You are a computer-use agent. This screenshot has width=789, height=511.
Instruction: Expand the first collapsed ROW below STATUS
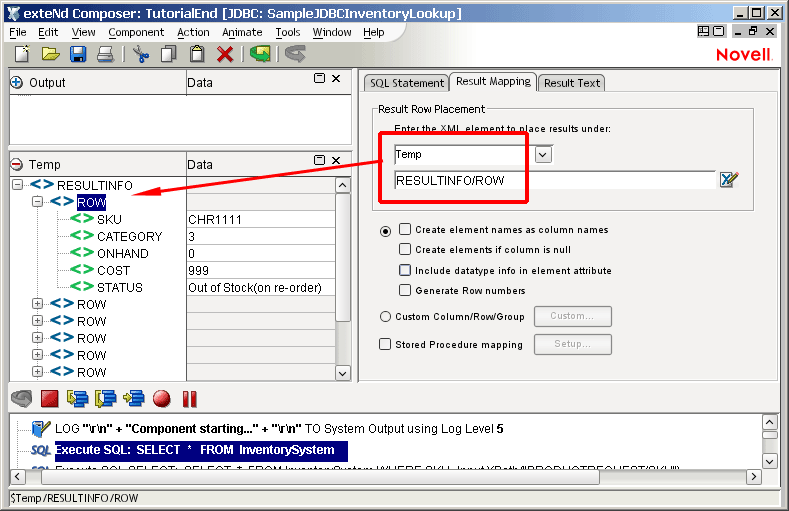tap(37, 304)
